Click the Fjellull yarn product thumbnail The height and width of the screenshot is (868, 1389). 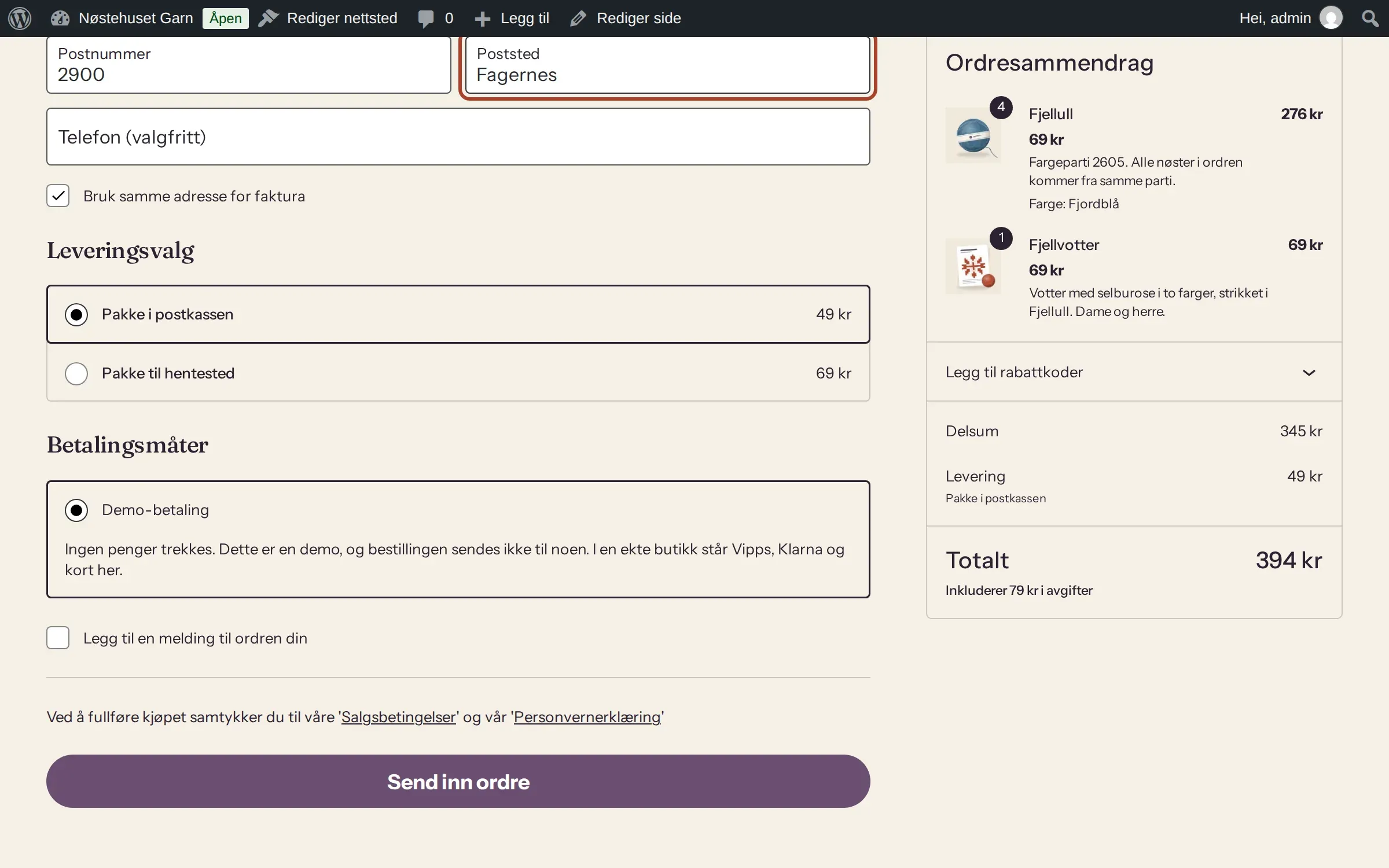[x=973, y=135]
